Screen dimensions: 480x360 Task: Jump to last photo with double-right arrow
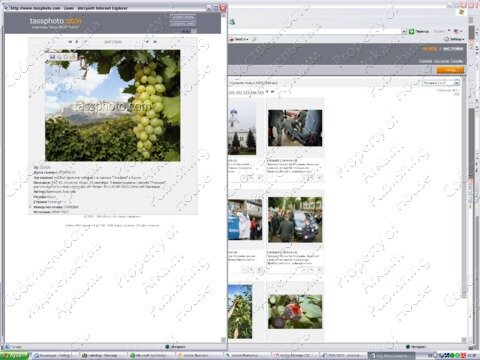tap(155, 42)
